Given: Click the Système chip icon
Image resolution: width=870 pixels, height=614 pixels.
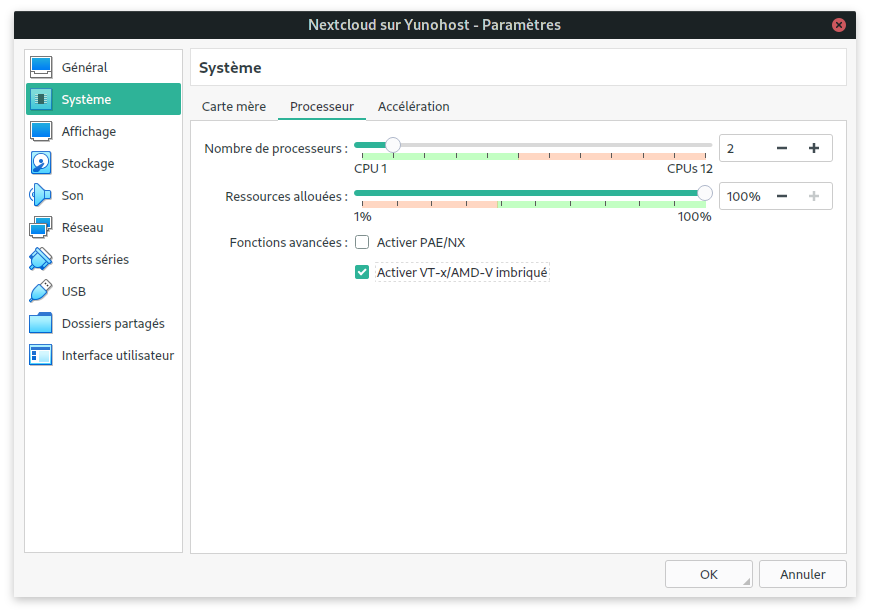Looking at the screenshot, I should [x=41, y=99].
